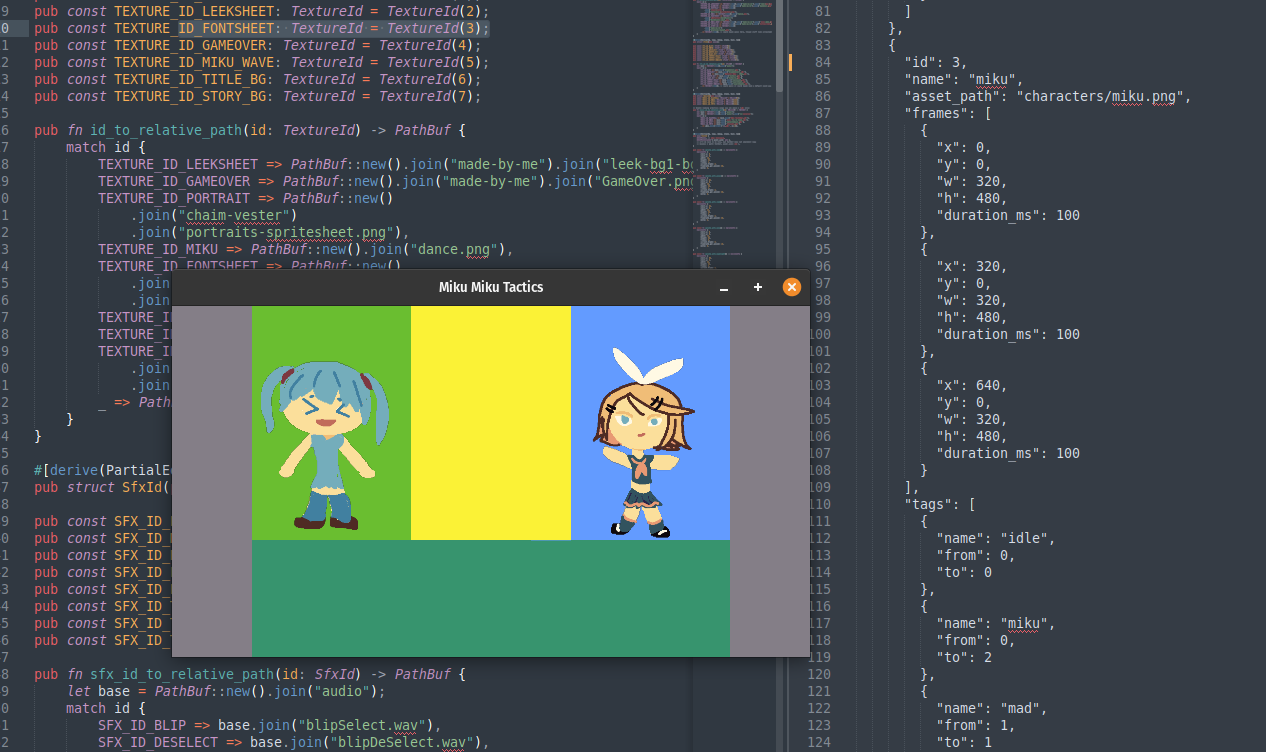Click "x": 320 on line 96
Screen dimensions: 1266x752
(x=972, y=266)
